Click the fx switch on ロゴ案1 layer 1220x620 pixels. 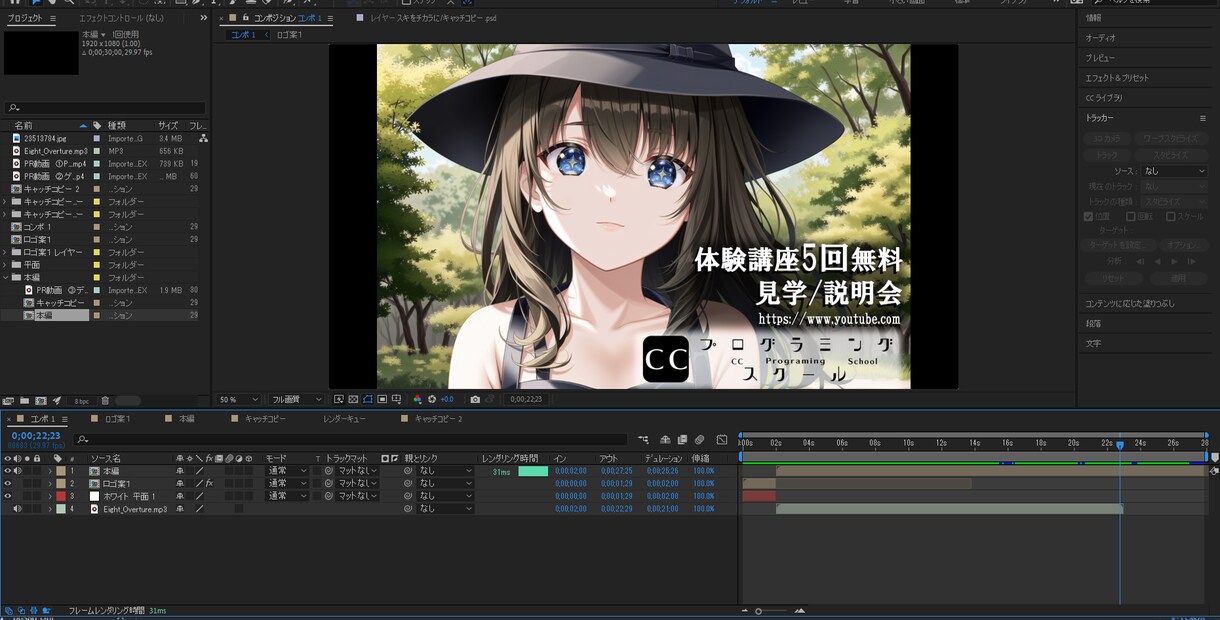pyautogui.click(x=210, y=483)
